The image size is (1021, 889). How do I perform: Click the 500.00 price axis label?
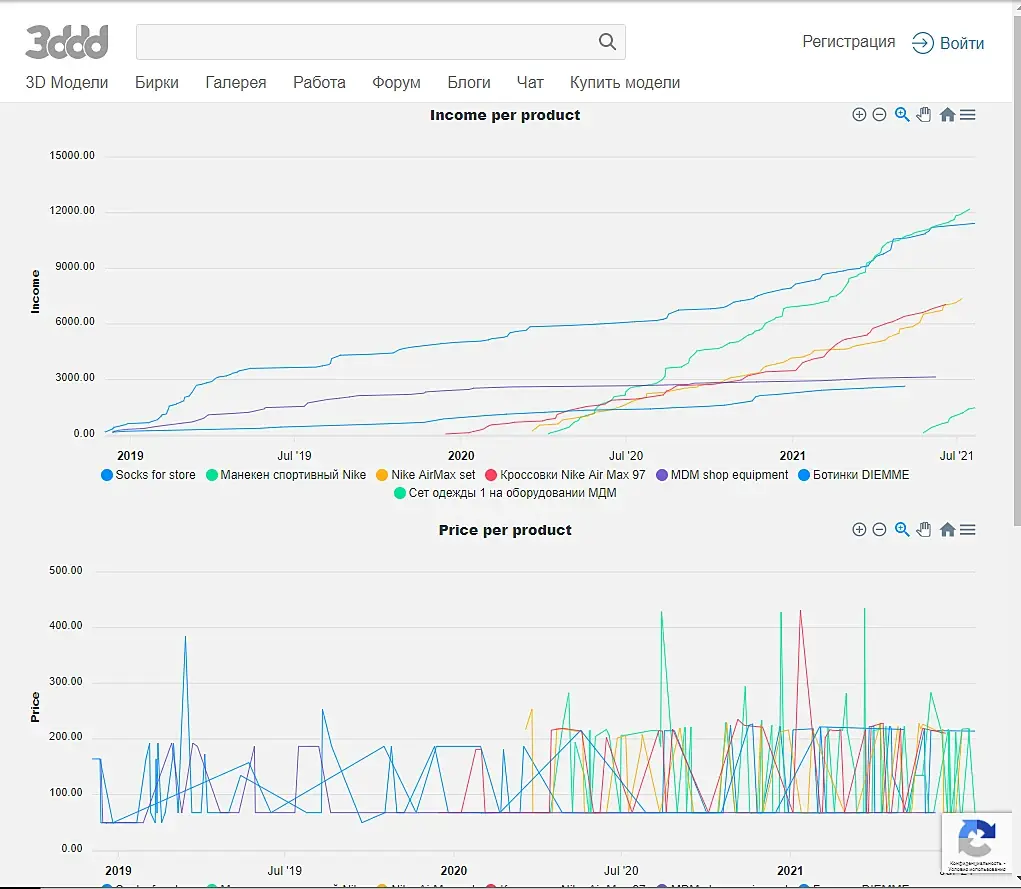66,570
